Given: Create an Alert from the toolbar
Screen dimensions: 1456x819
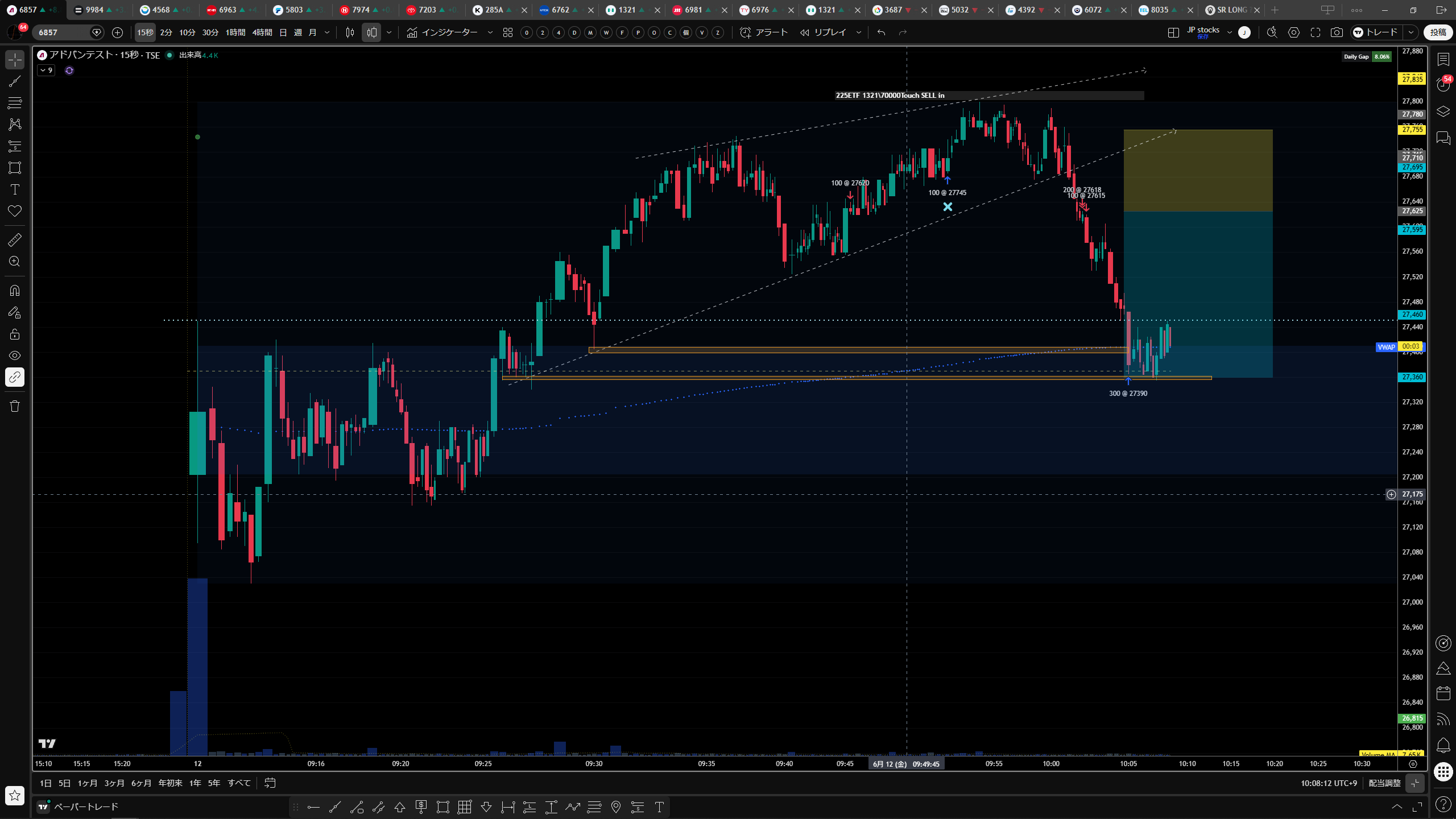Looking at the screenshot, I should (x=764, y=32).
